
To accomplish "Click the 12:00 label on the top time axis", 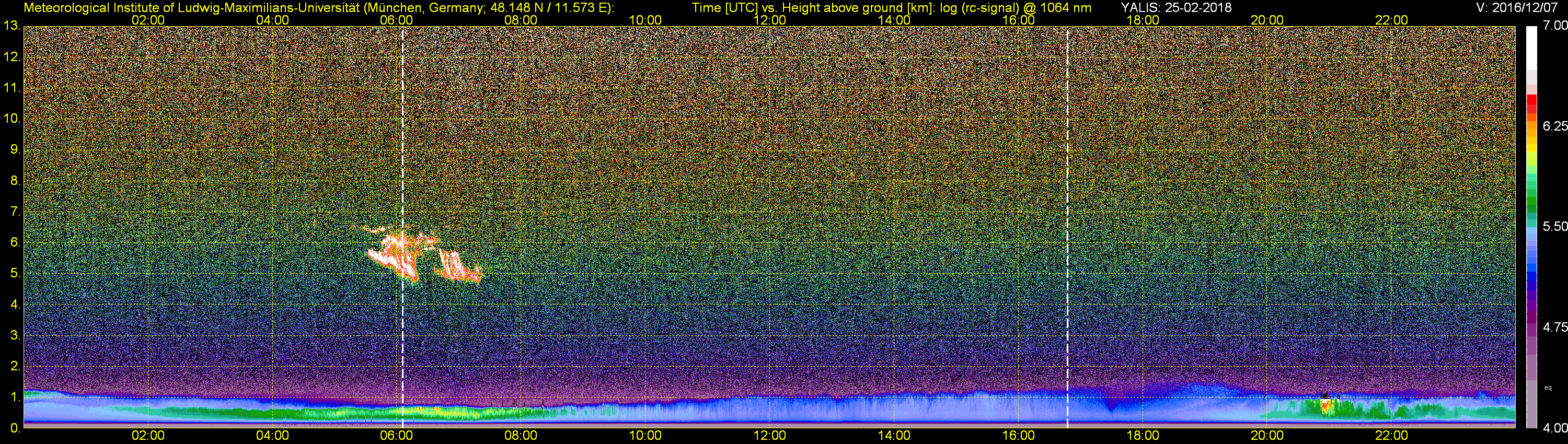I will pyautogui.click(x=769, y=20).
